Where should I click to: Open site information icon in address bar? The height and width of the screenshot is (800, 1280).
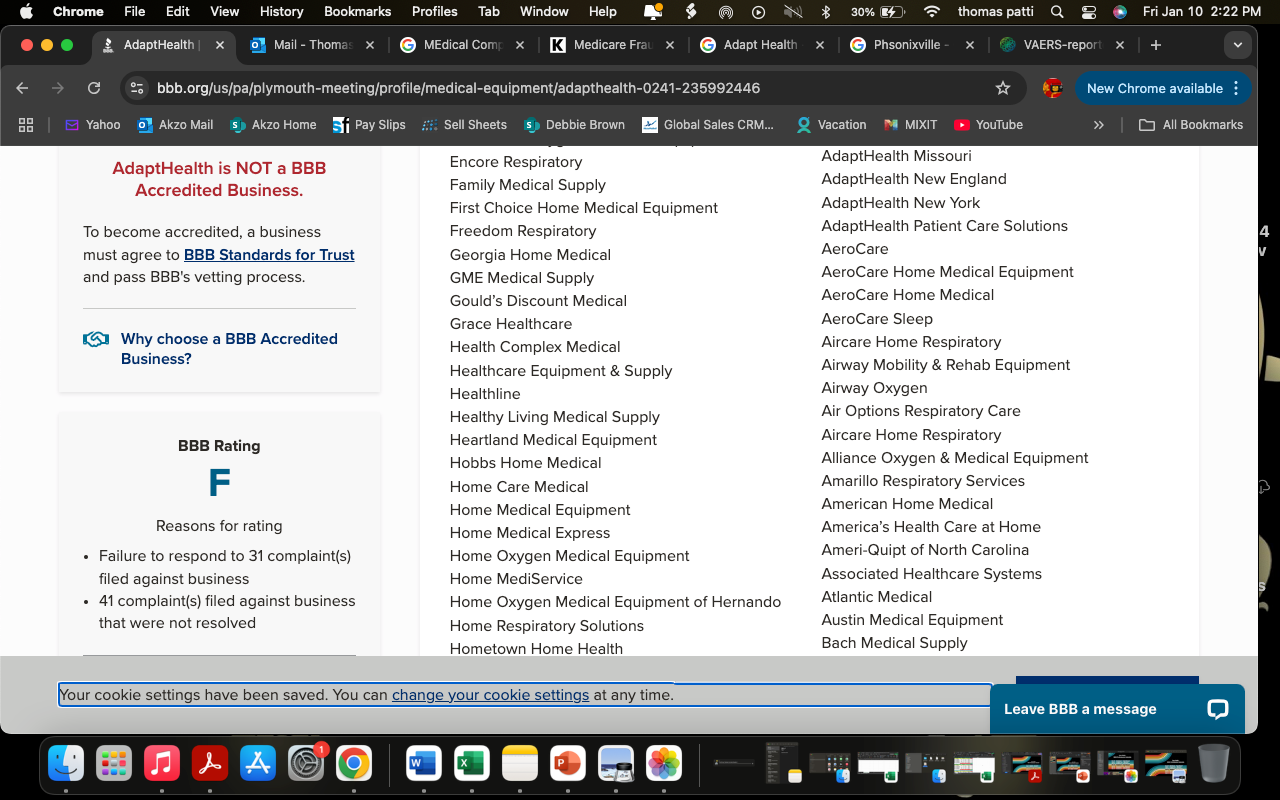click(x=137, y=88)
